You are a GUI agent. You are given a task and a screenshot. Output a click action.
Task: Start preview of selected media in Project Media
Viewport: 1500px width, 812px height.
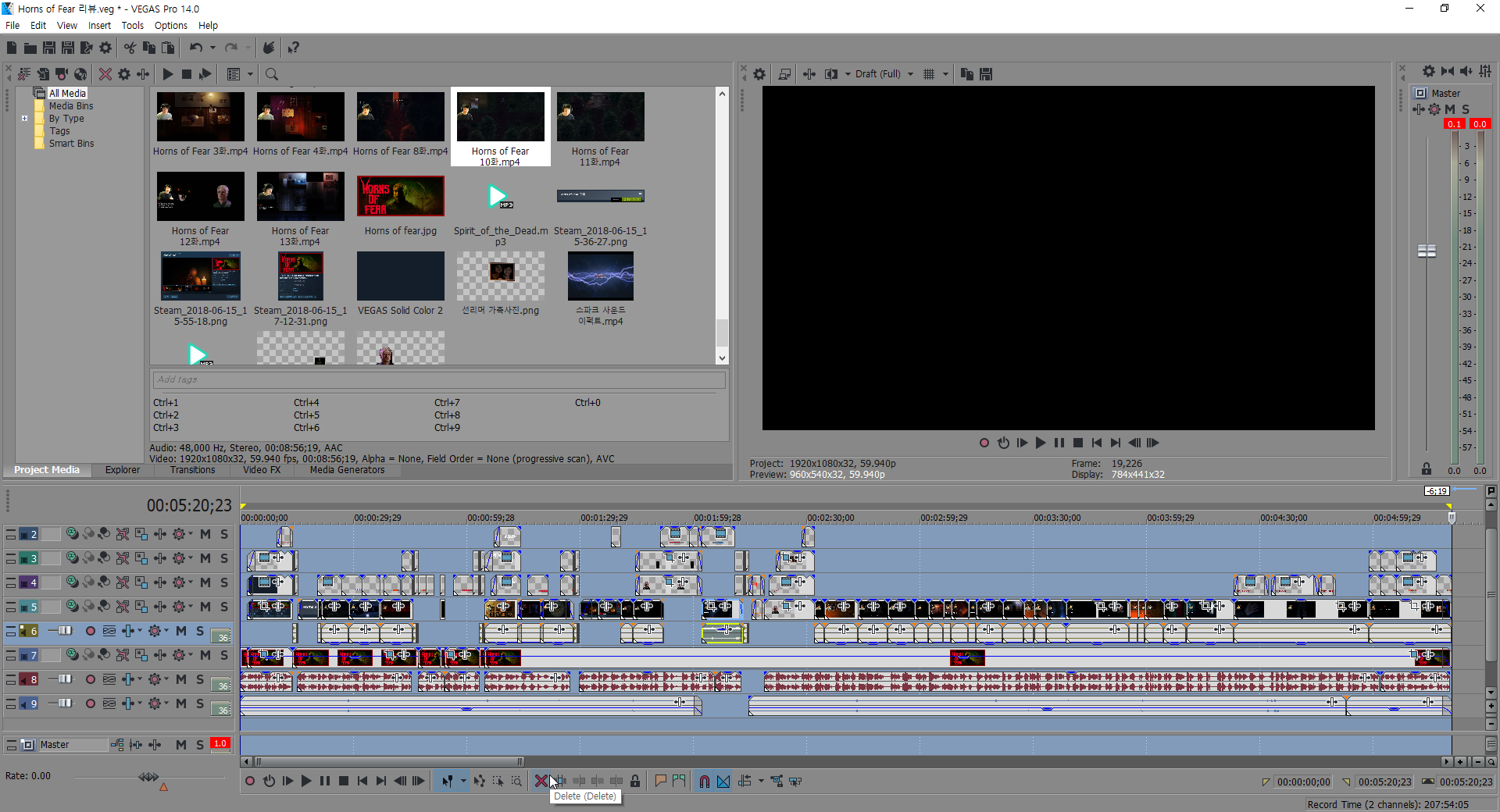pos(167,74)
